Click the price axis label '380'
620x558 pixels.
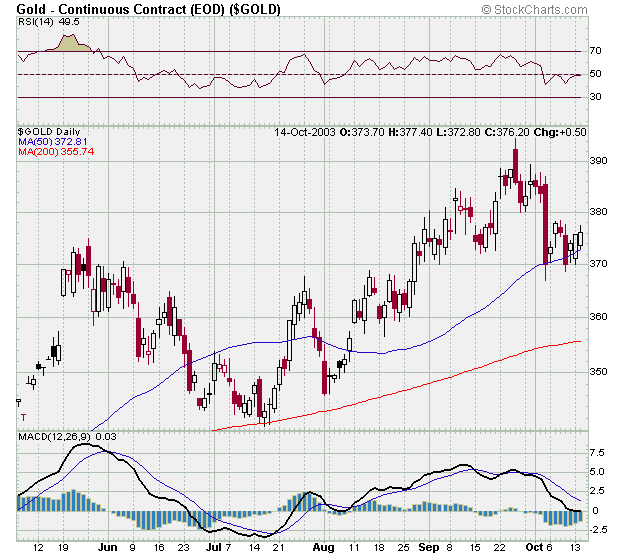(598, 212)
